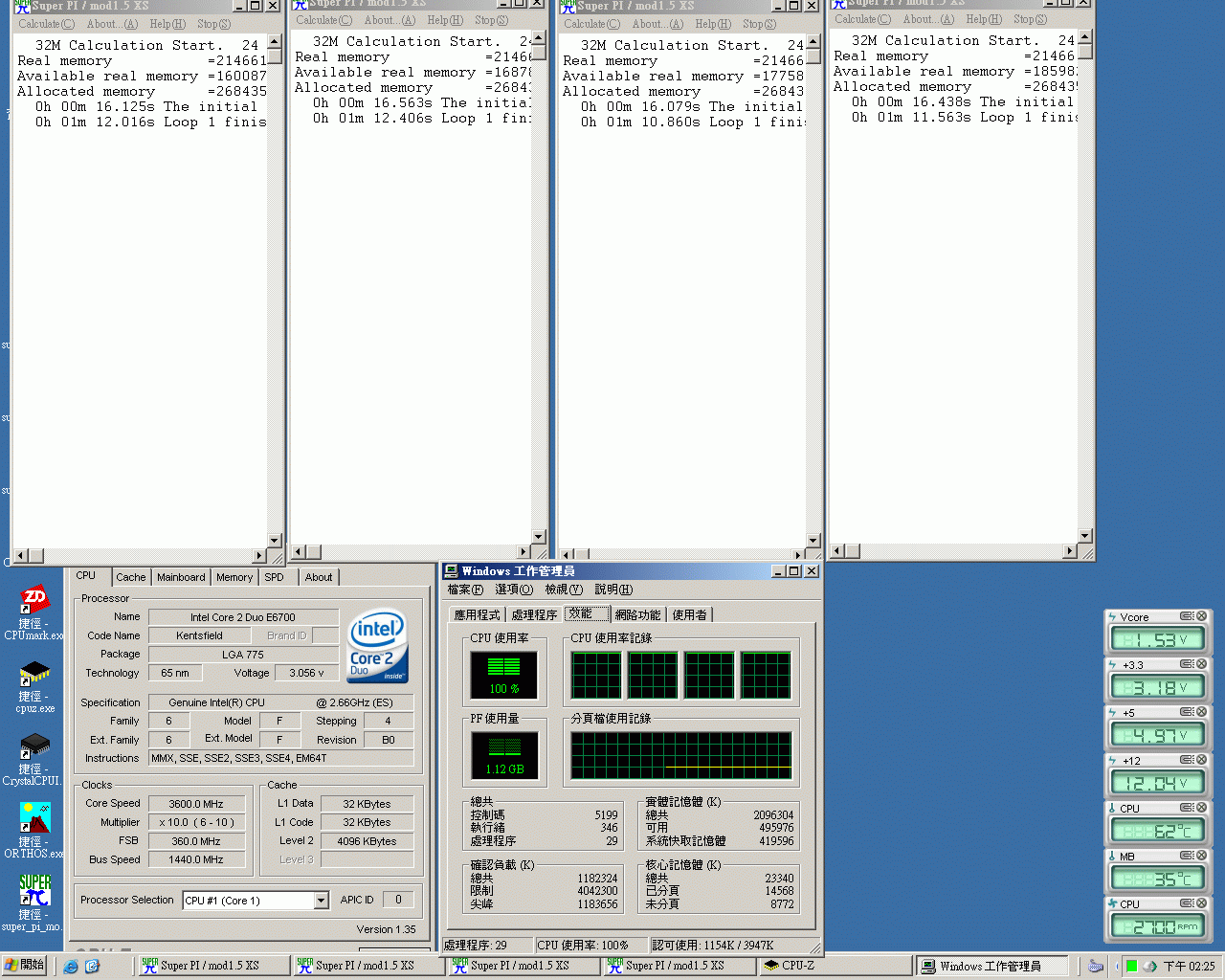The height and width of the screenshot is (980, 1225).
Task: Open Processor Selection dropdown in CPU-Z
Action: pyautogui.click(x=321, y=901)
